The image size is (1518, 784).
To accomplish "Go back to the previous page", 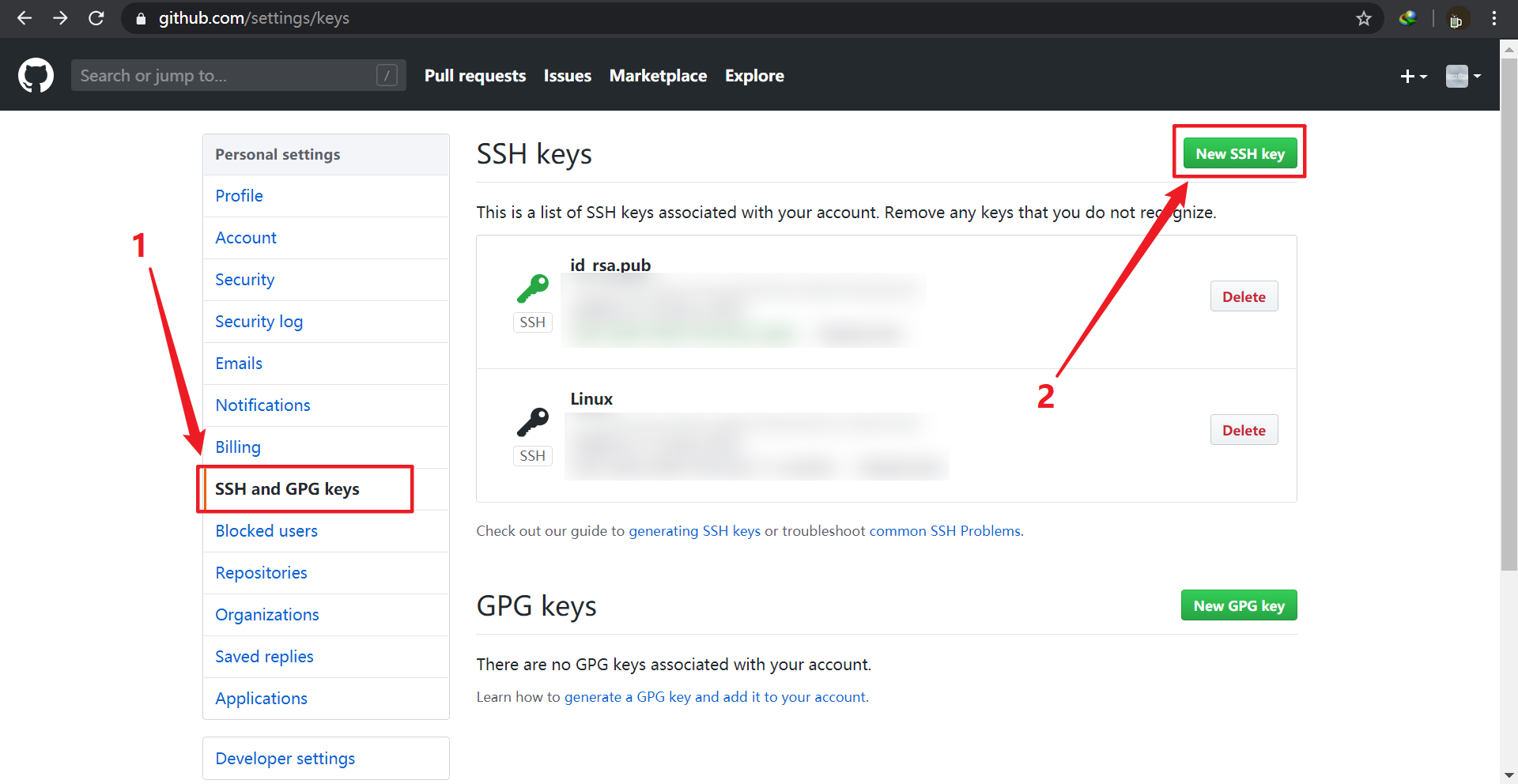I will tap(25, 18).
